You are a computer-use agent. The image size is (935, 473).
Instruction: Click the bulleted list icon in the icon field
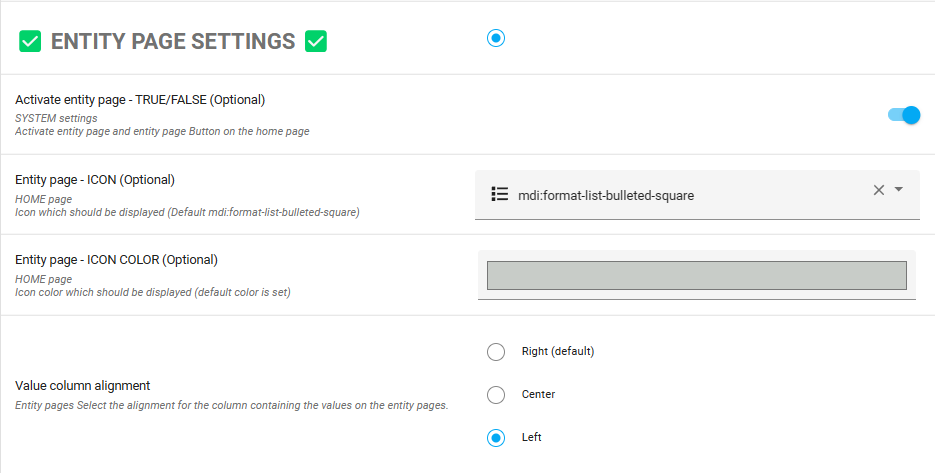click(500, 194)
